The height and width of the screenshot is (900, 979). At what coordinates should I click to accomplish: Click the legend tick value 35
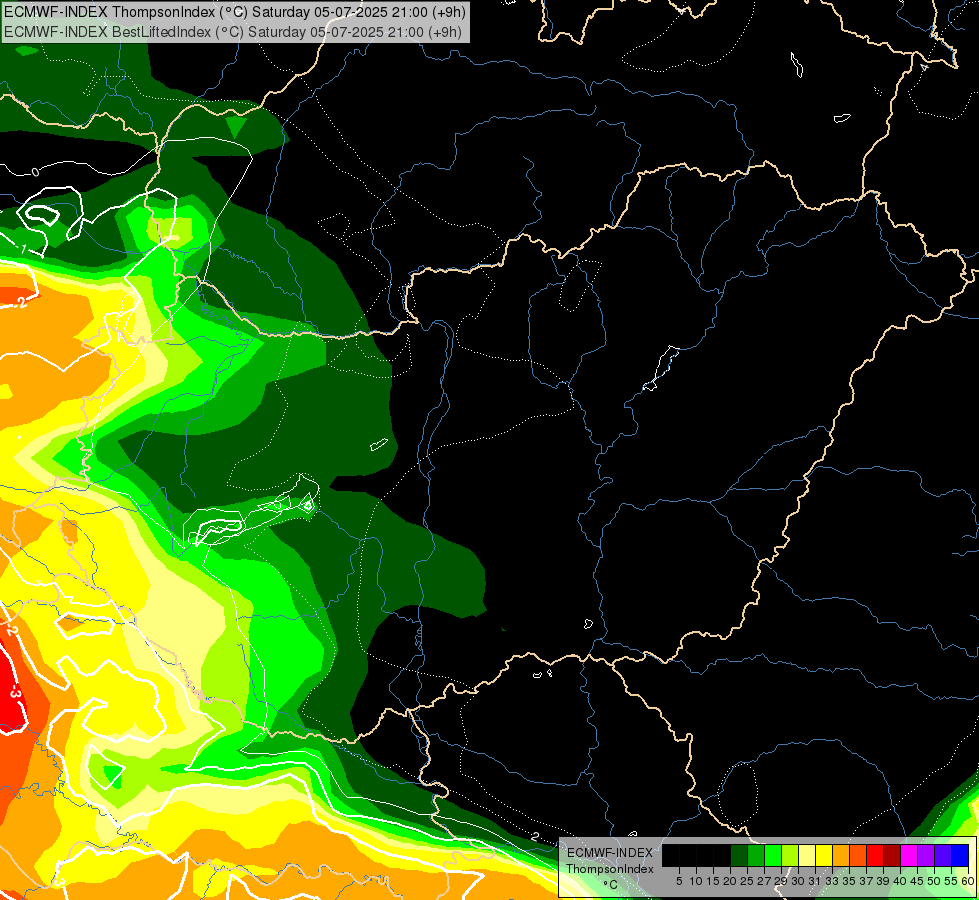[850, 881]
